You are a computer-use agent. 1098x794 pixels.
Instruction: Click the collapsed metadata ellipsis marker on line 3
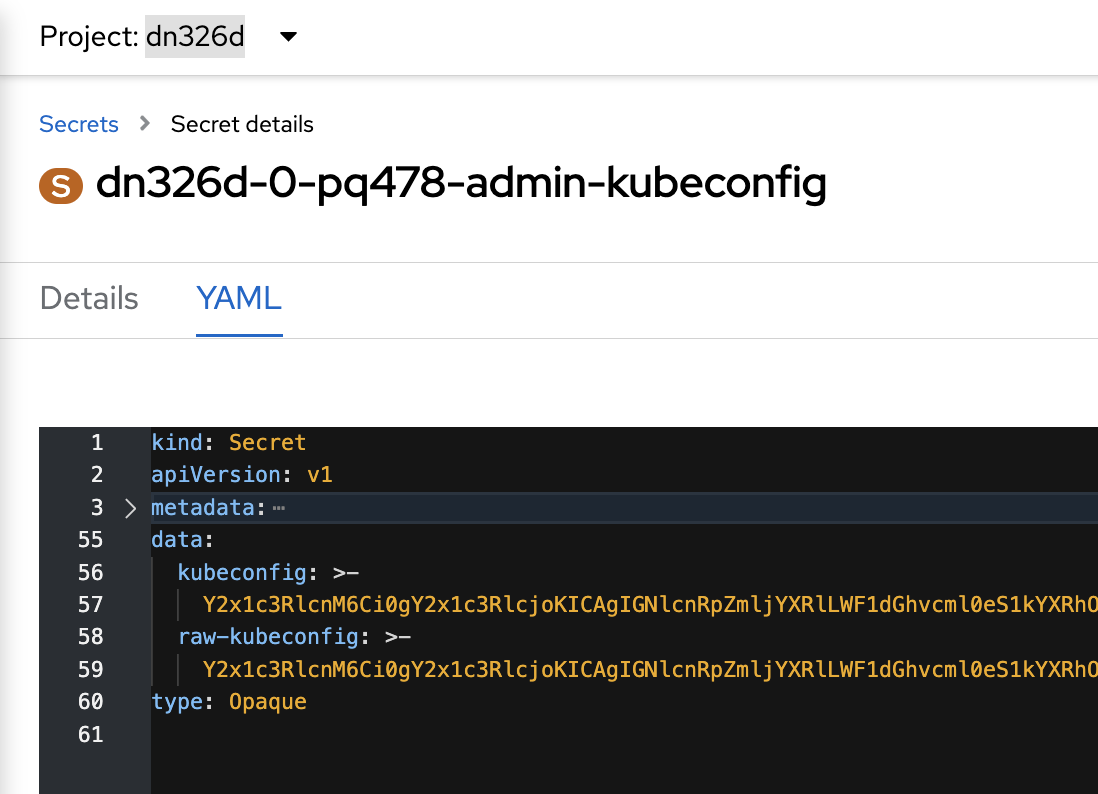(x=278, y=508)
